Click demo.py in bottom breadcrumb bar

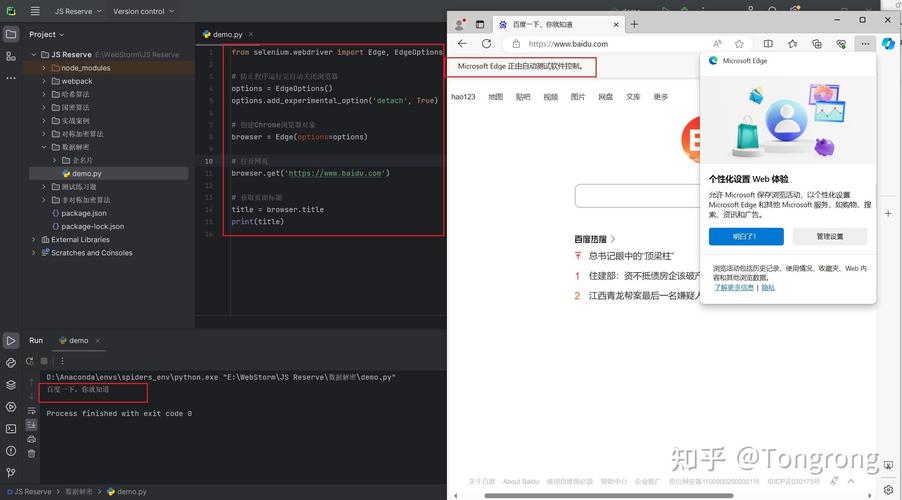click(x=127, y=491)
